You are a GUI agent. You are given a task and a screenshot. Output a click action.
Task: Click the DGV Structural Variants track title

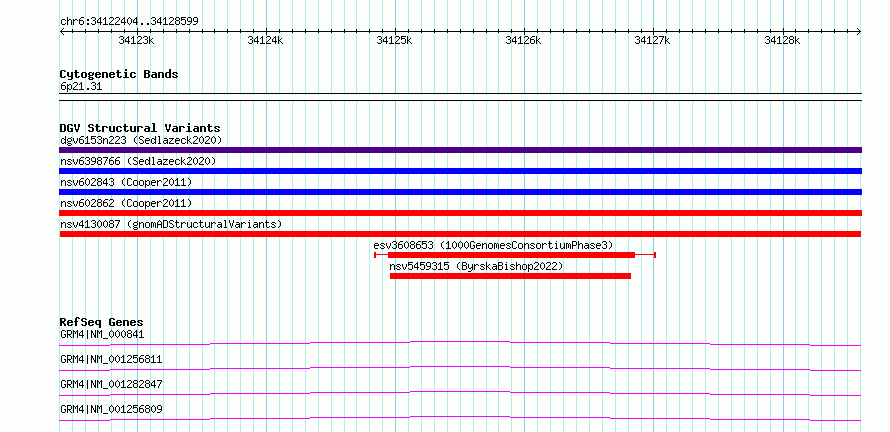(140, 128)
